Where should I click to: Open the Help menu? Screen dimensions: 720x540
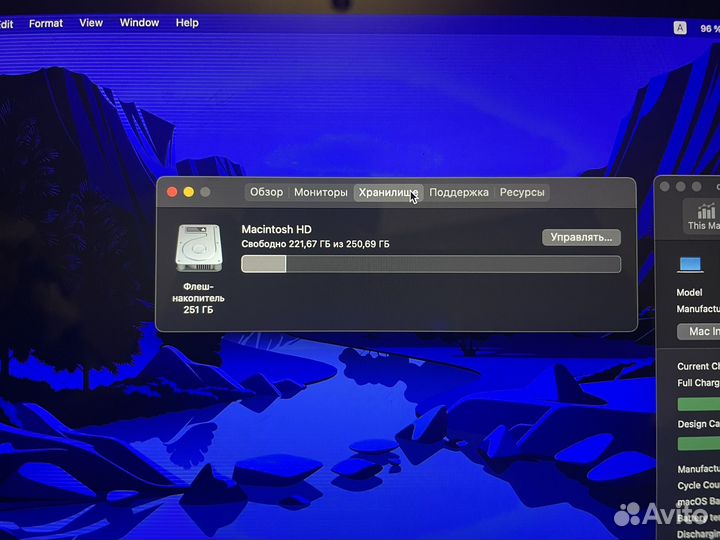coord(187,22)
